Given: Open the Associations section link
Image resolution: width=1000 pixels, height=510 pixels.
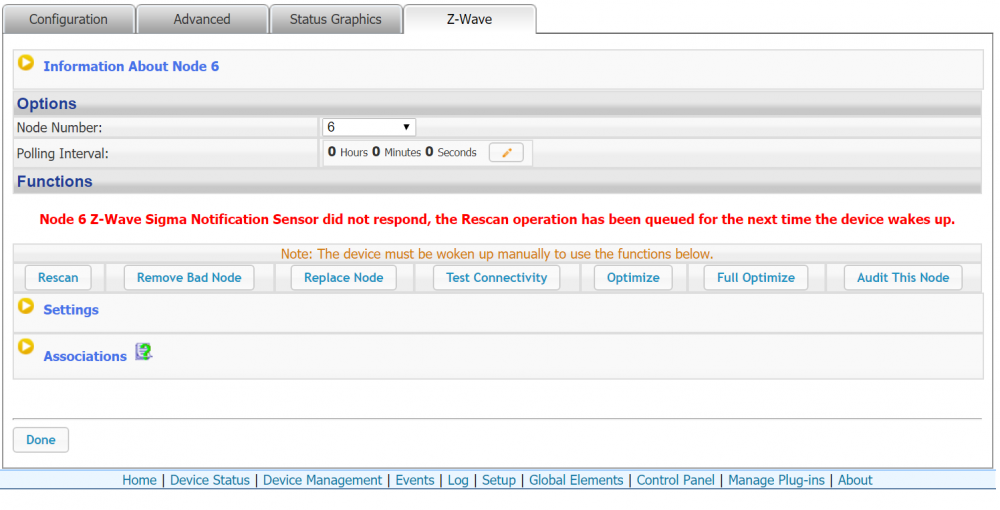Looking at the screenshot, I should pos(85,356).
